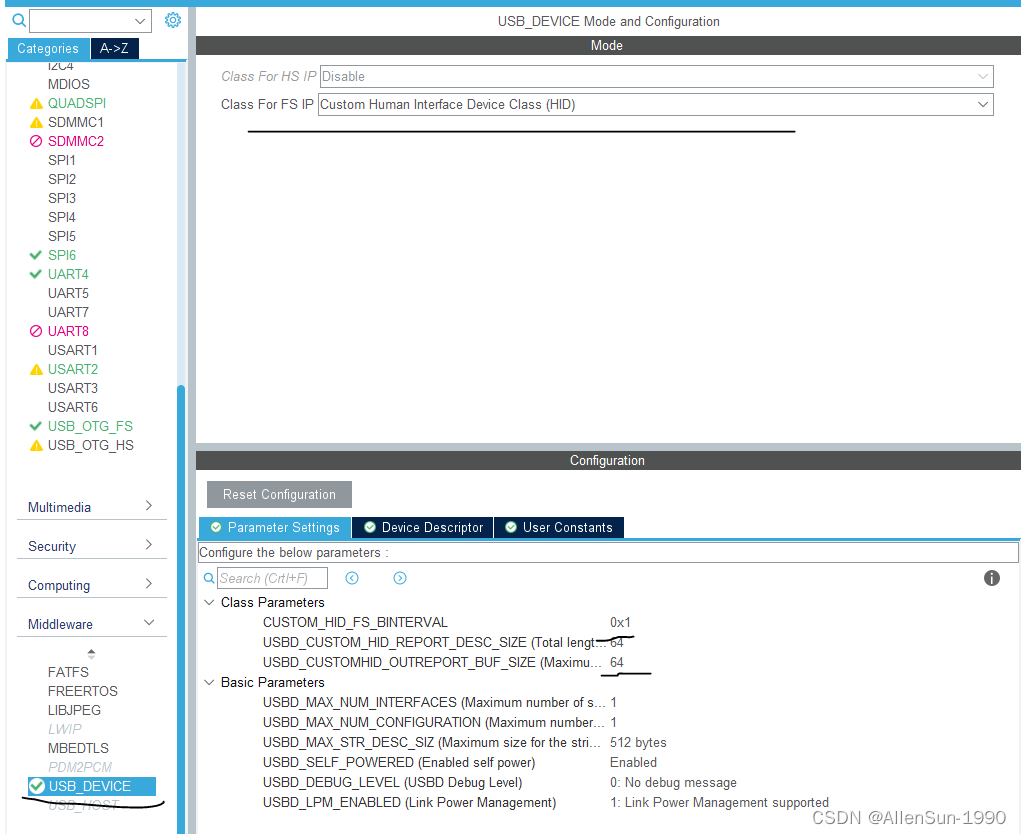The height and width of the screenshot is (834, 1021).
Task: Open the information icon in Configuration panel
Action: tap(991, 578)
